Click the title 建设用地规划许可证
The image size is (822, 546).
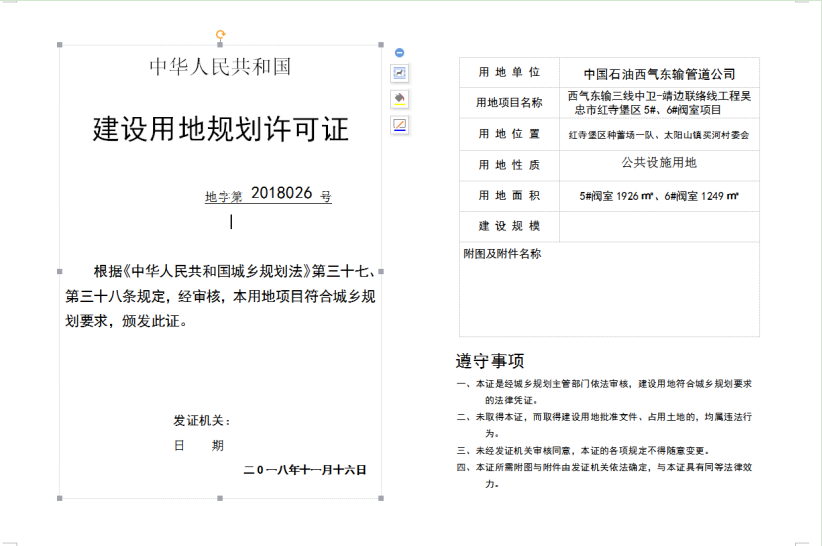[x=220, y=129]
